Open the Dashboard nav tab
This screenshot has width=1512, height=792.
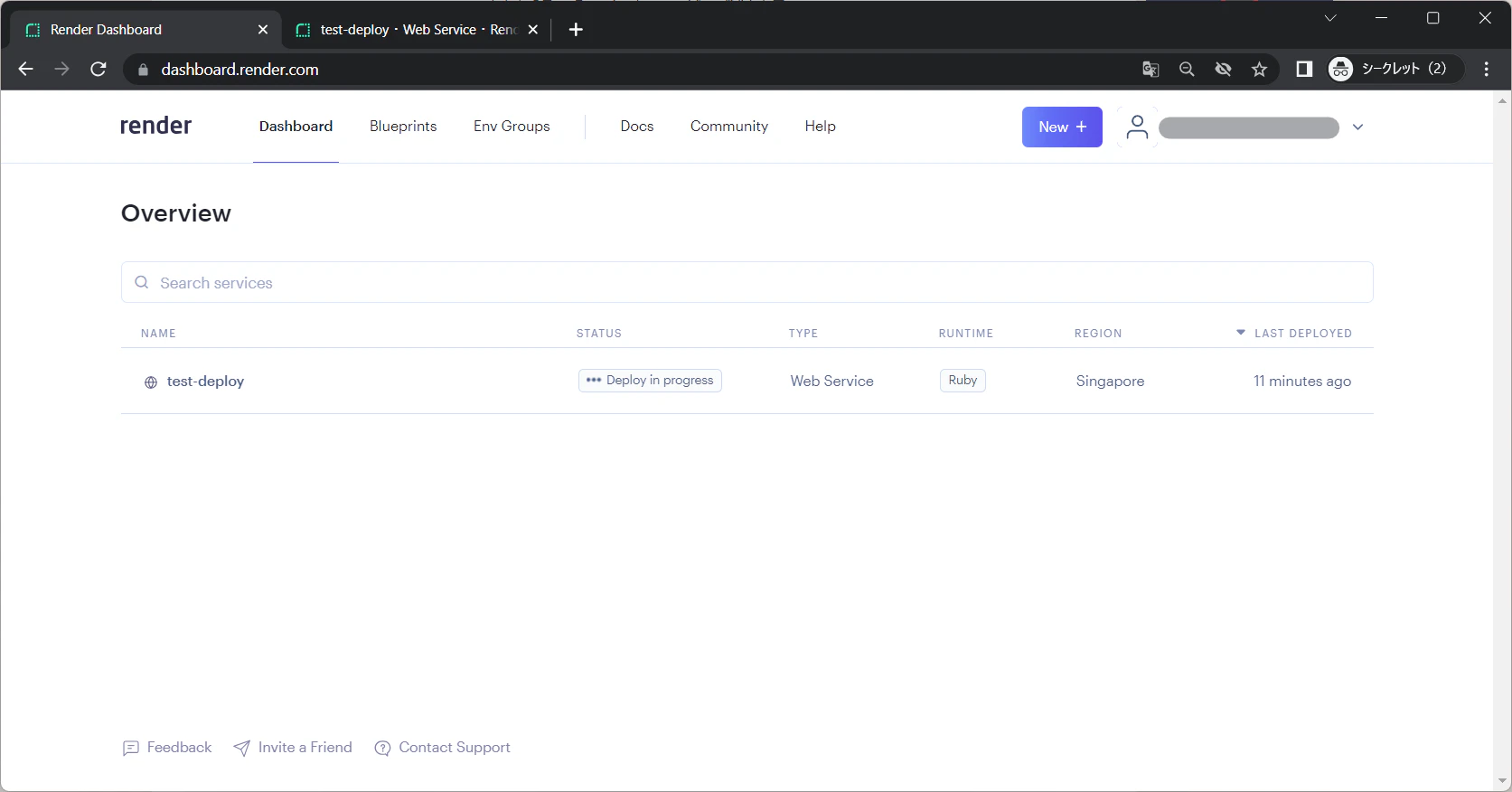296,127
